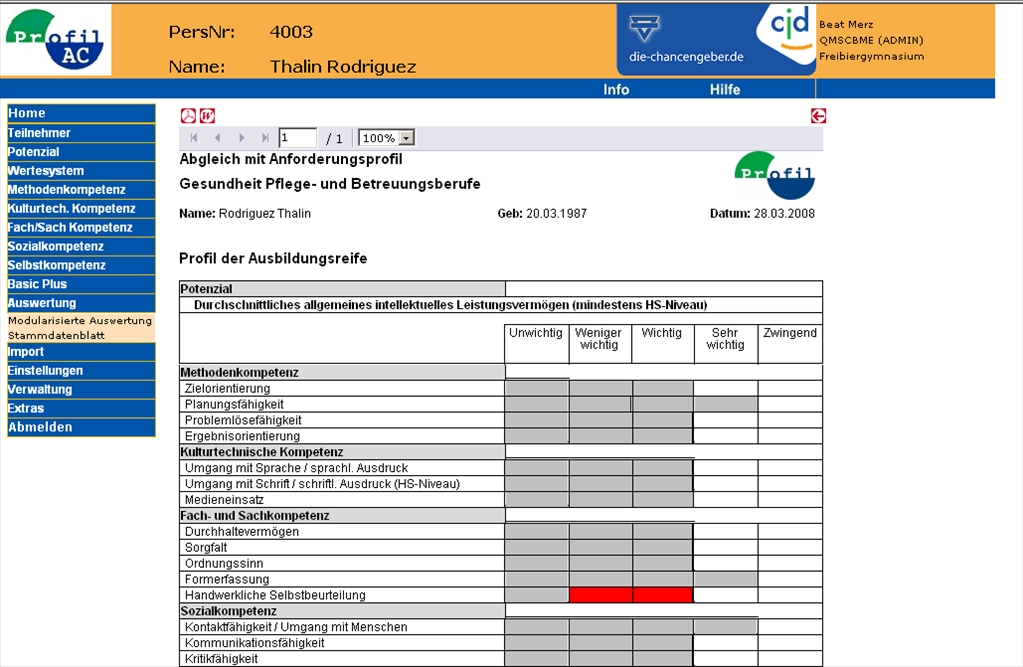Jump to last report page

pos(265,138)
